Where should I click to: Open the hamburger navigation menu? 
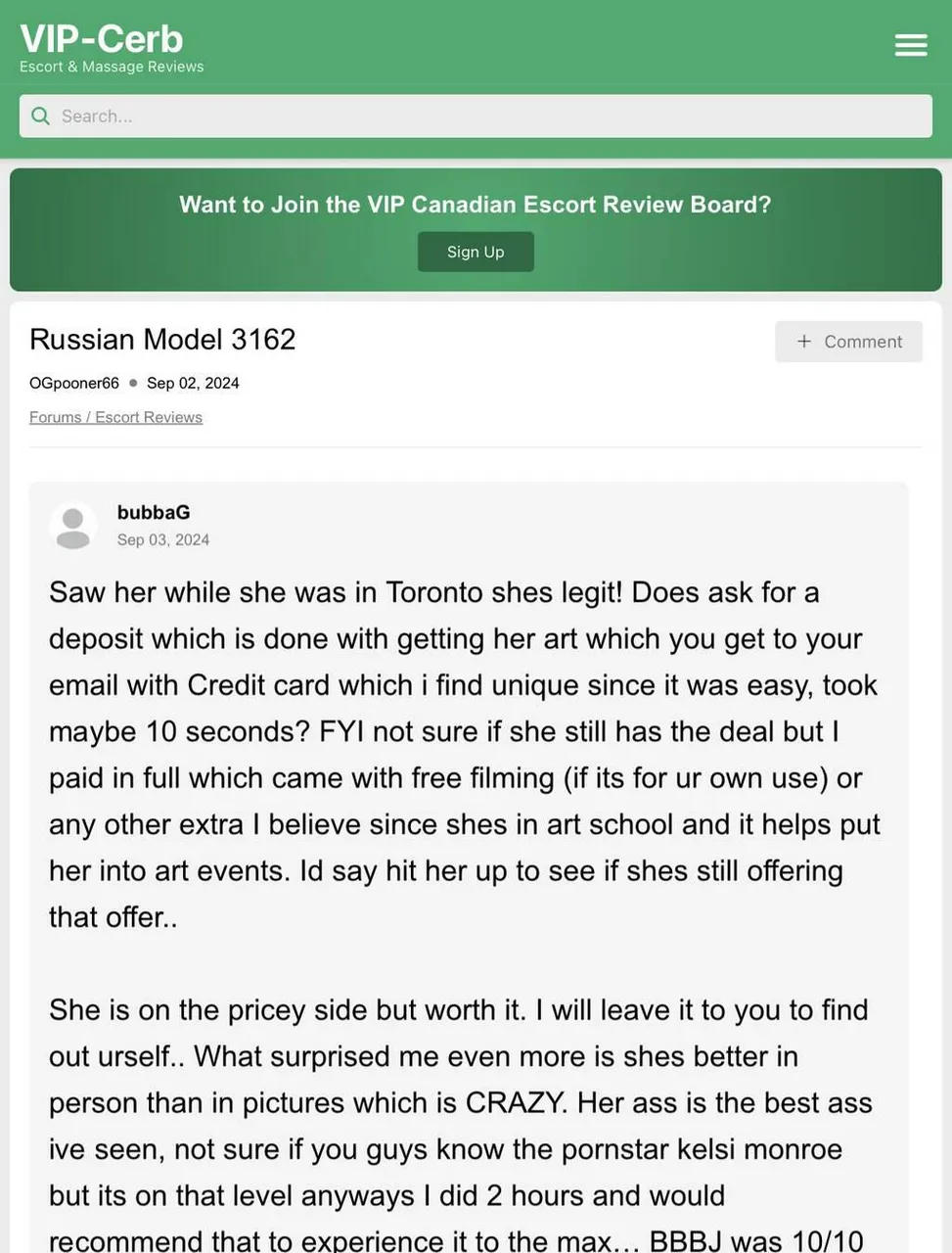coord(910,45)
